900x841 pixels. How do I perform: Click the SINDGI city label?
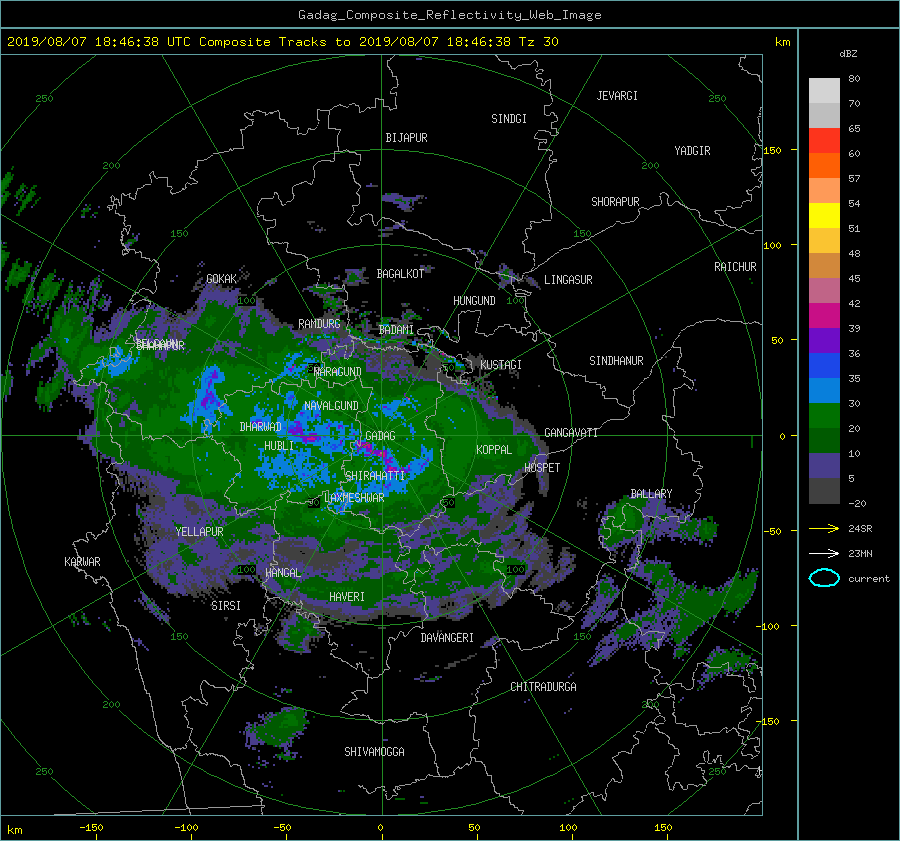[x=509, y=119]
